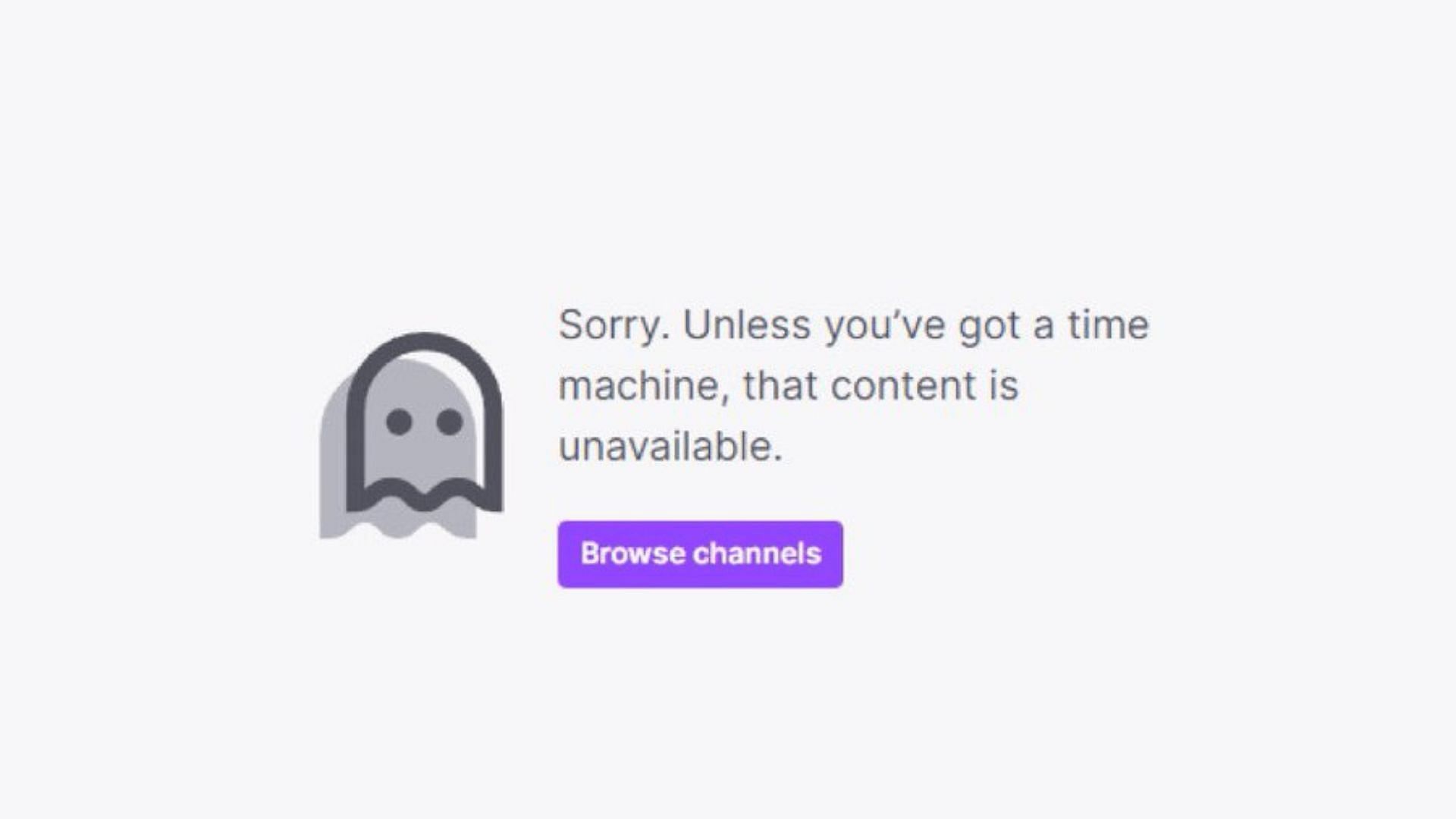
Task: Click the ghost's left eye
Action: point(399,422)
